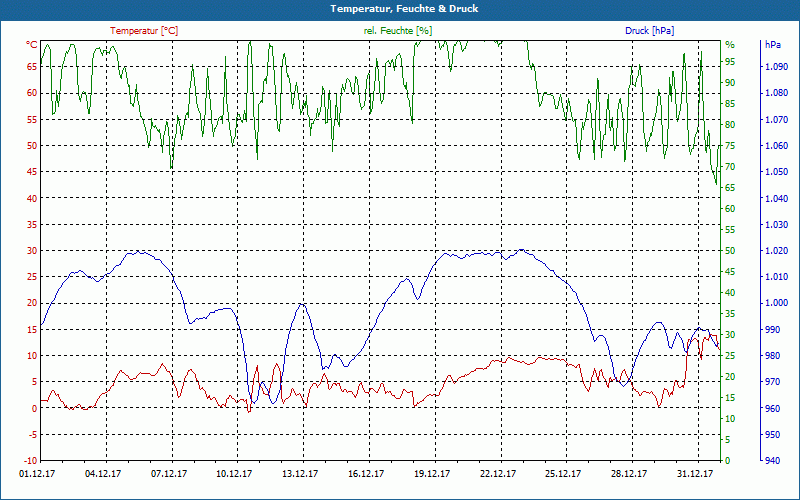Click the '01.12.17' date label
Image resolution: width=800 pixels, height=500 pixels.
[37, 474]
